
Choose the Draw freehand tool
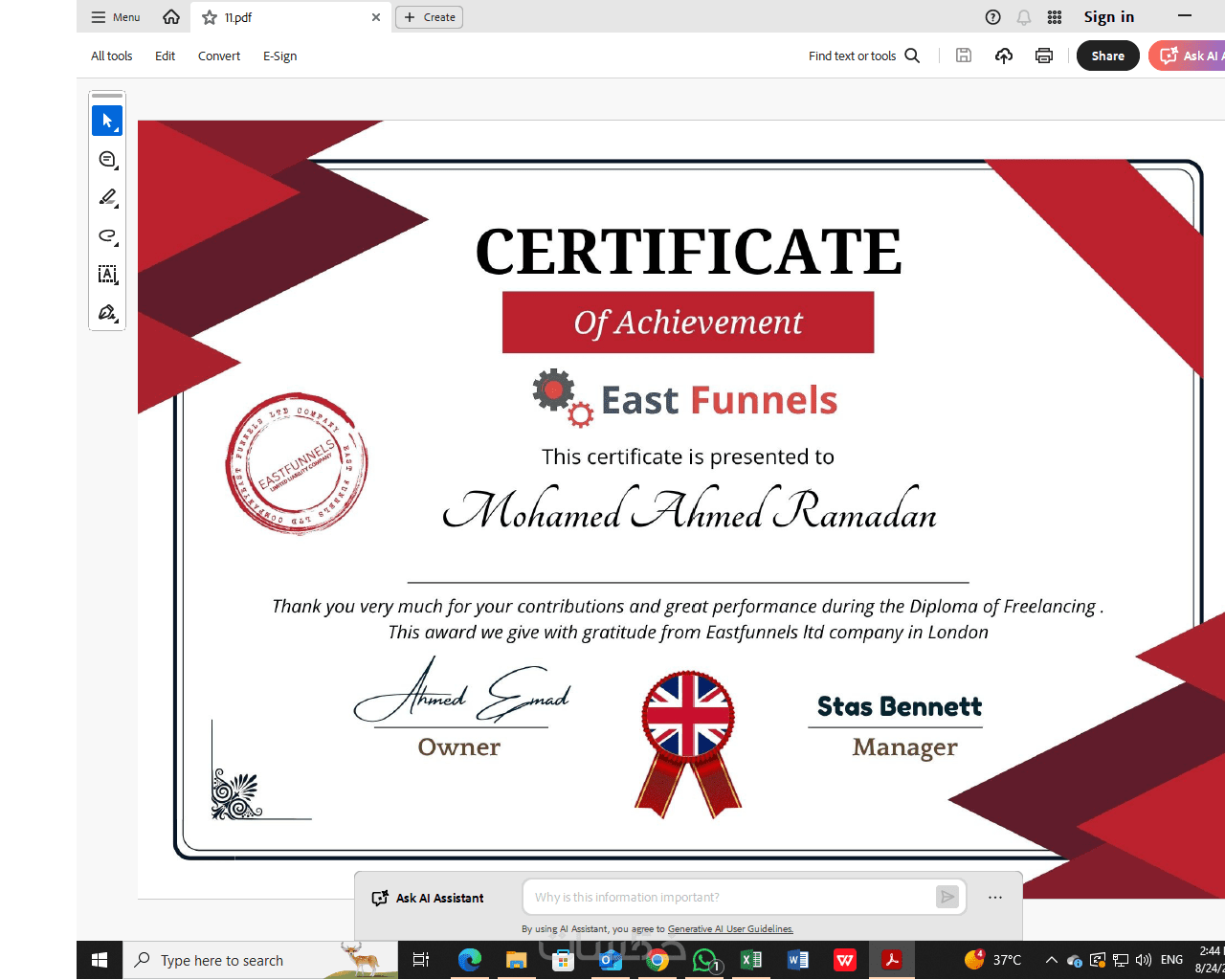pyautogui.click(x=107, y=235)
